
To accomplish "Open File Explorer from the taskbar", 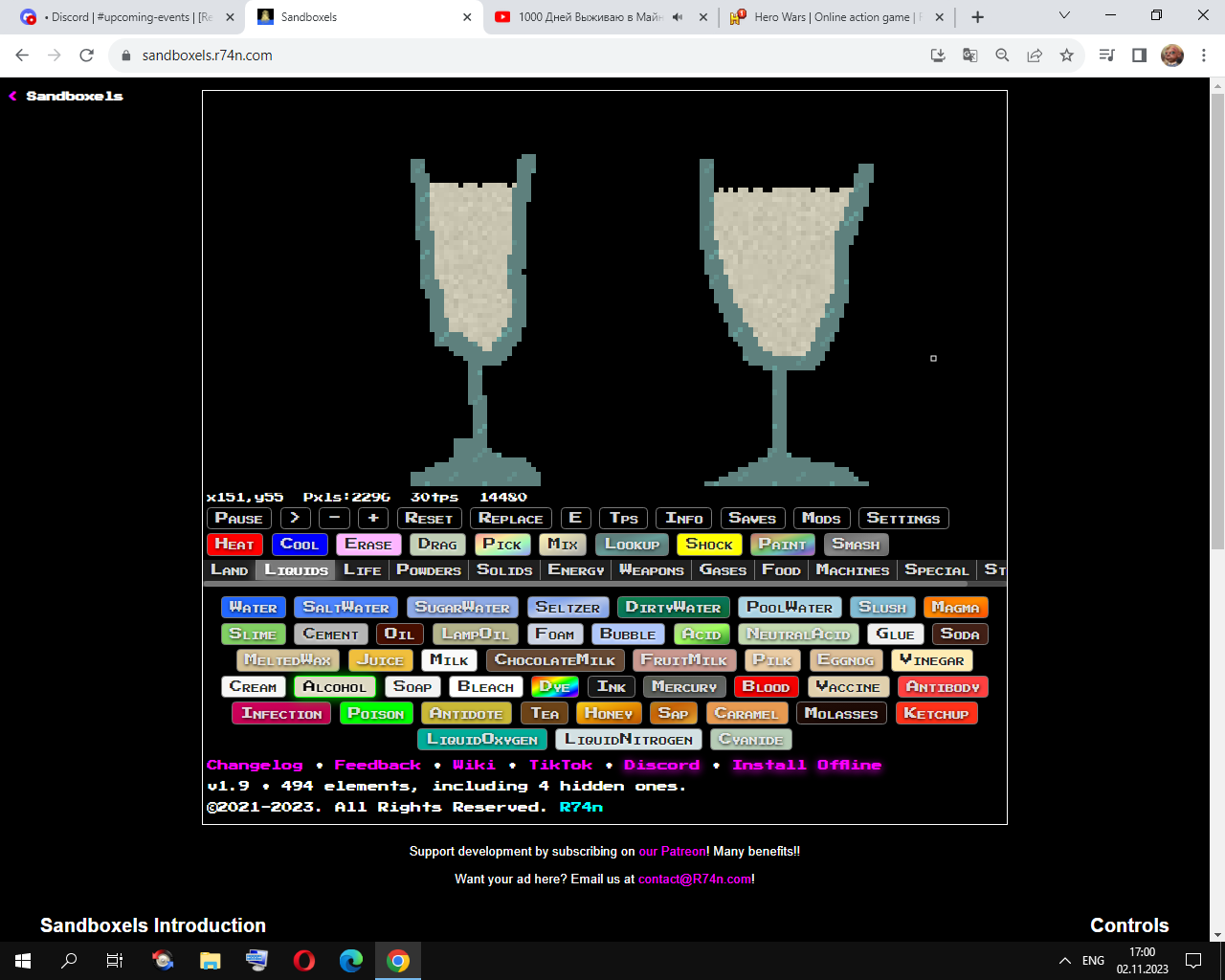I will click(x=210, y=961).
